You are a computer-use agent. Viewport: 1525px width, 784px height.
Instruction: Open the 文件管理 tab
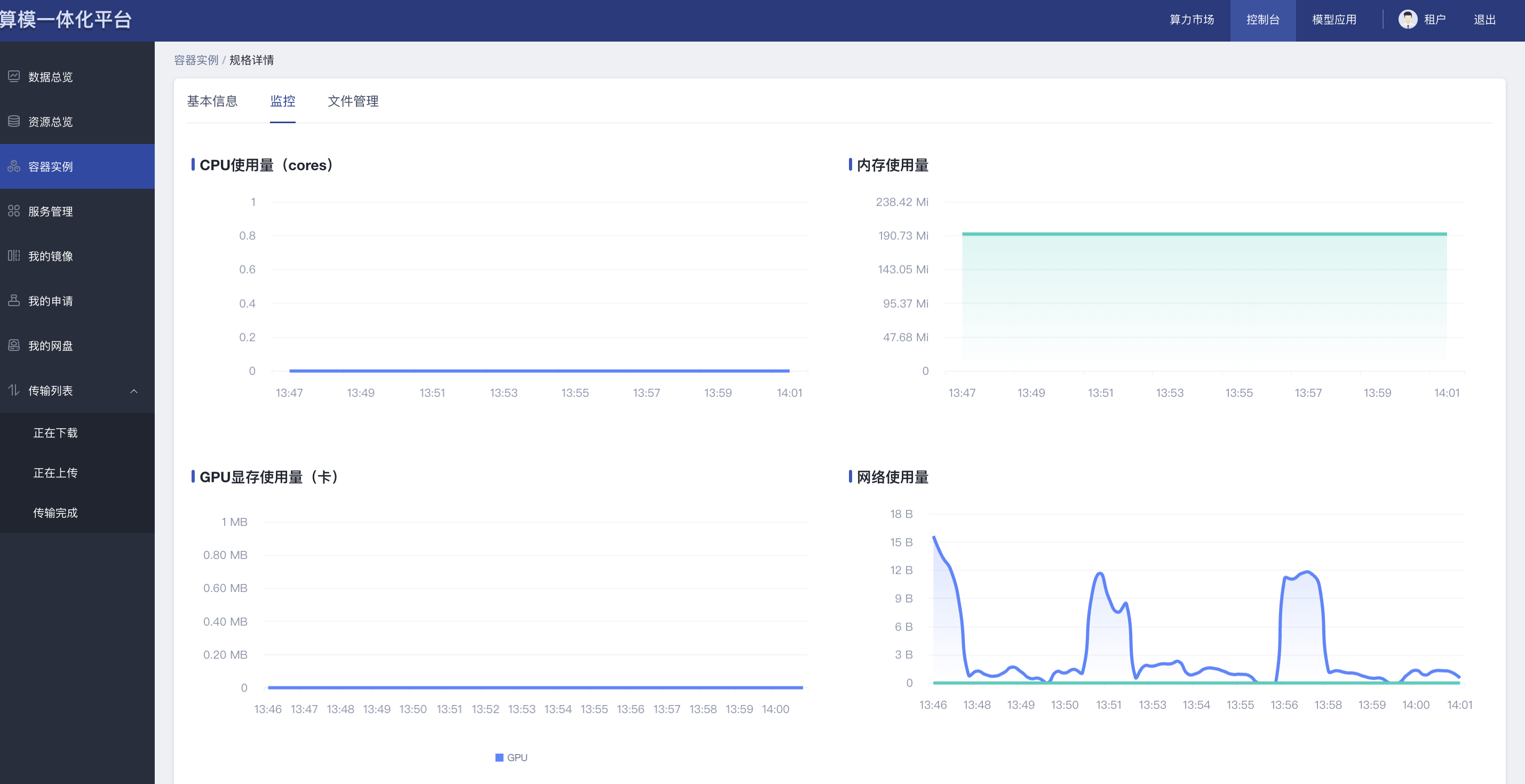pyautogui.click(x=353, y=101)
